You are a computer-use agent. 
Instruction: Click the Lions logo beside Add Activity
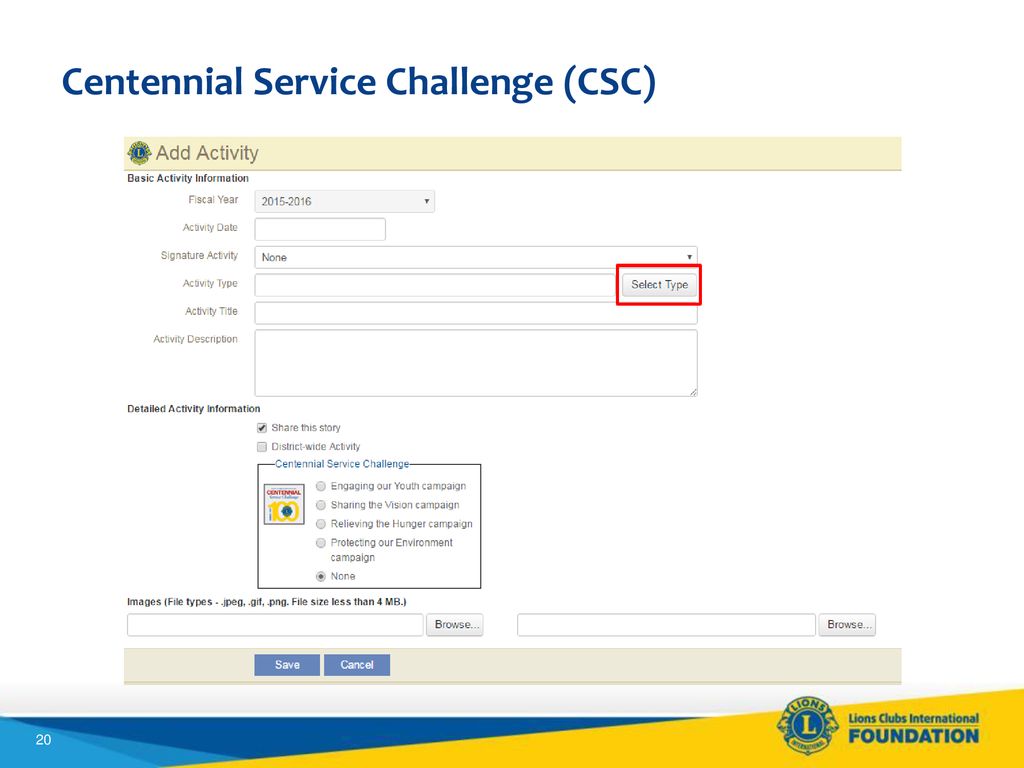(x=139, y=153)
